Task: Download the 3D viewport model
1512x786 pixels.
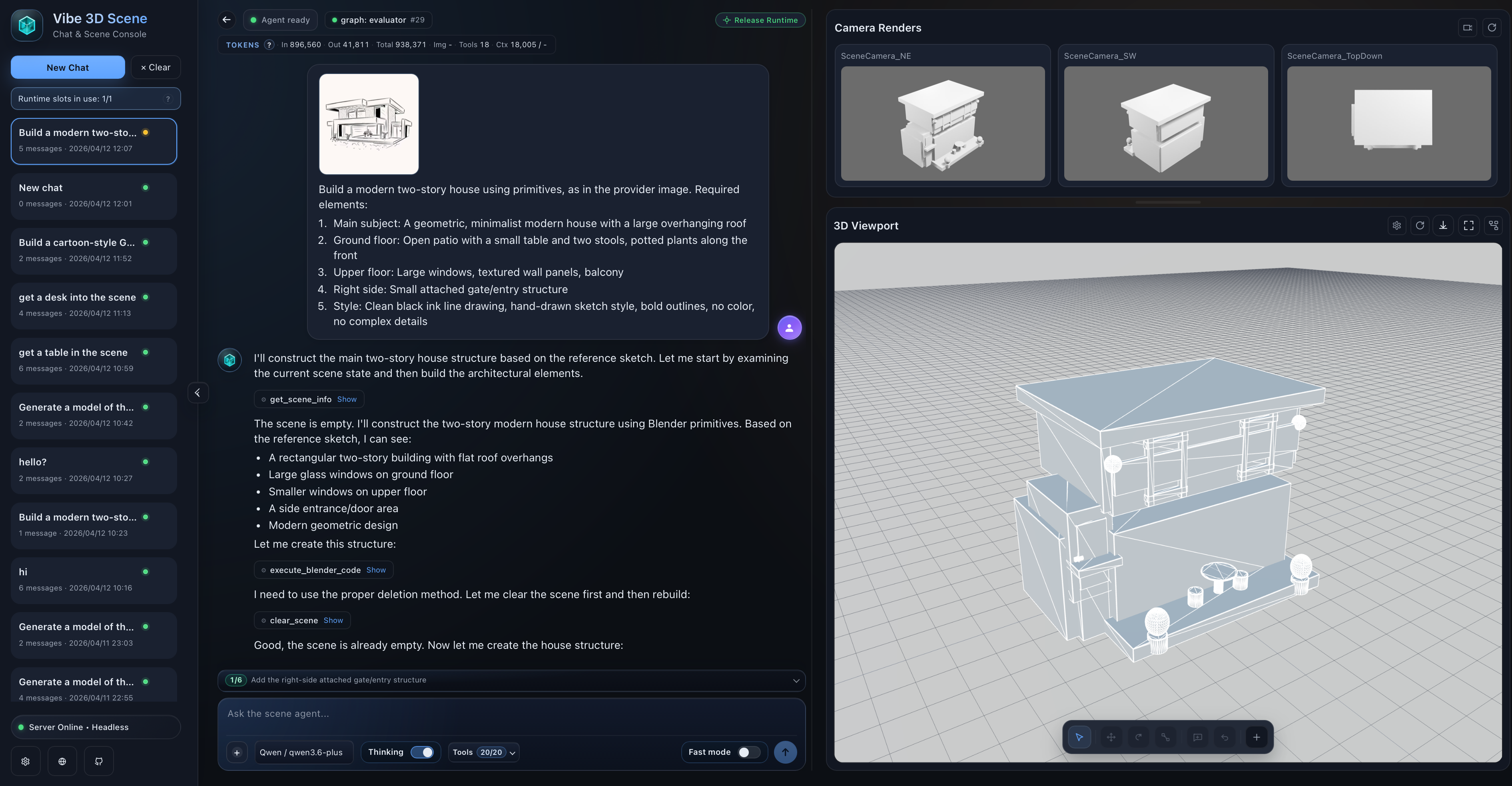Action: pos(1443,225)
